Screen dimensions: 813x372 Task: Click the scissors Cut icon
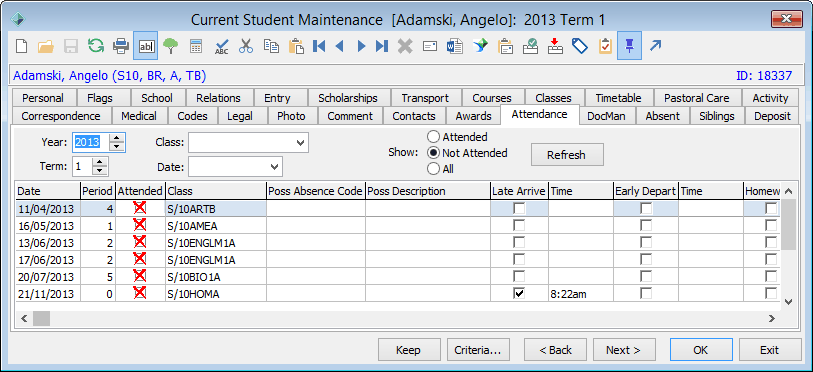tap(246, 47)
